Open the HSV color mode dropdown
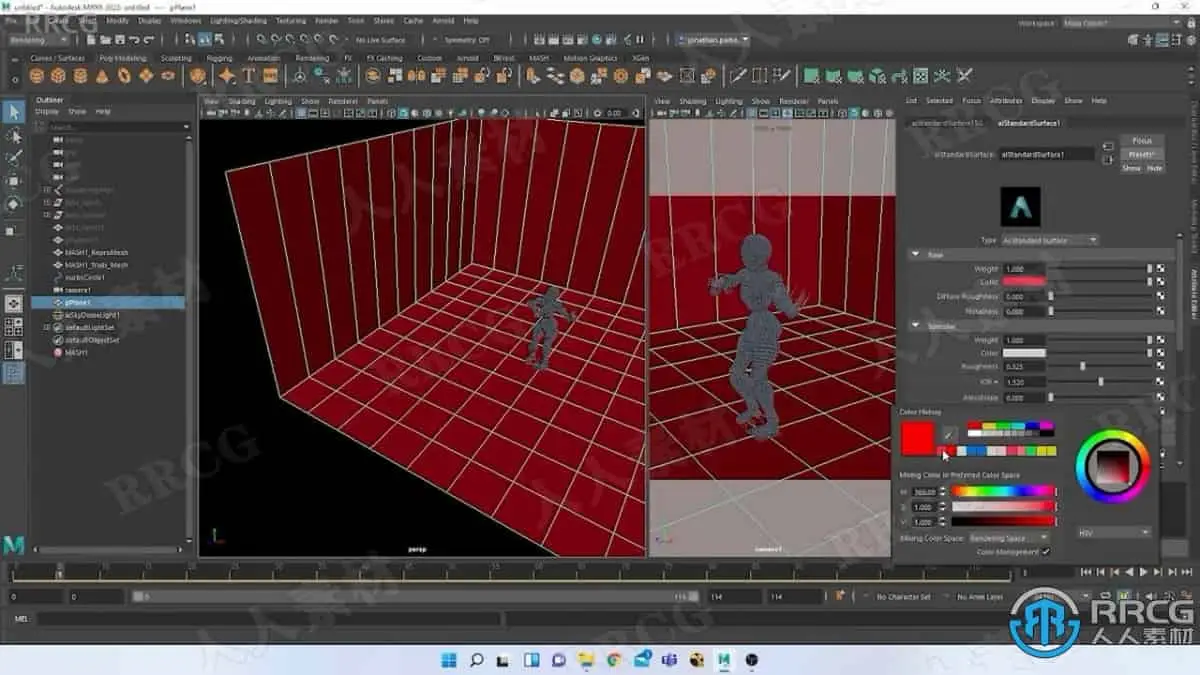1200x675 pixels. [x=1114, y=533]
